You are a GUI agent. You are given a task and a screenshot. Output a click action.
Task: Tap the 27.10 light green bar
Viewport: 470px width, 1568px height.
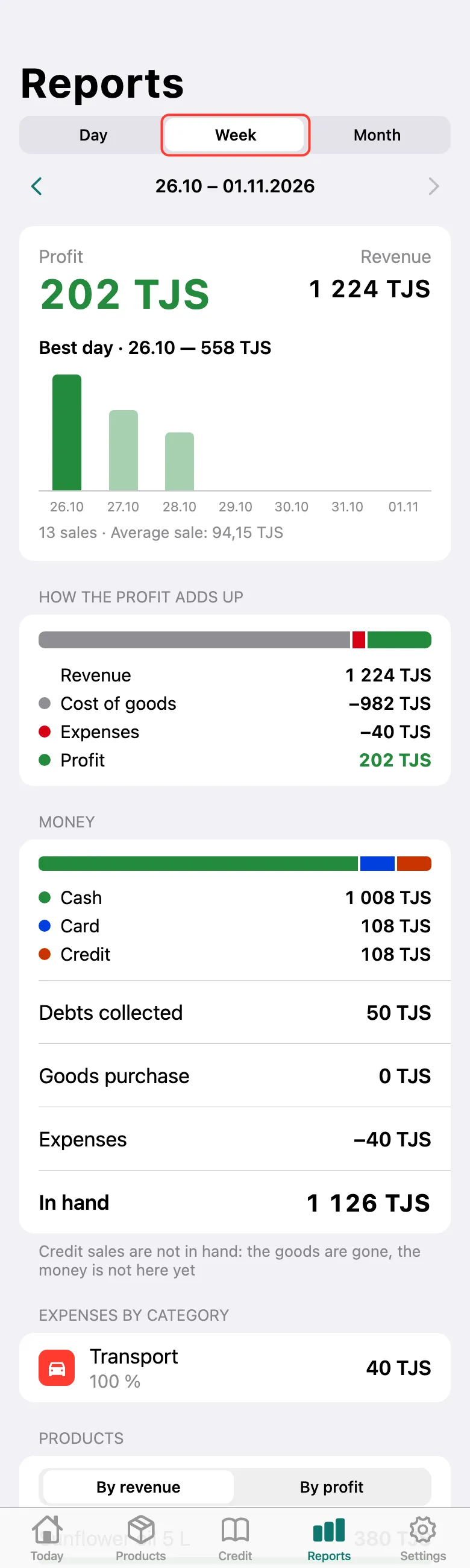click(x=124, y=450)
